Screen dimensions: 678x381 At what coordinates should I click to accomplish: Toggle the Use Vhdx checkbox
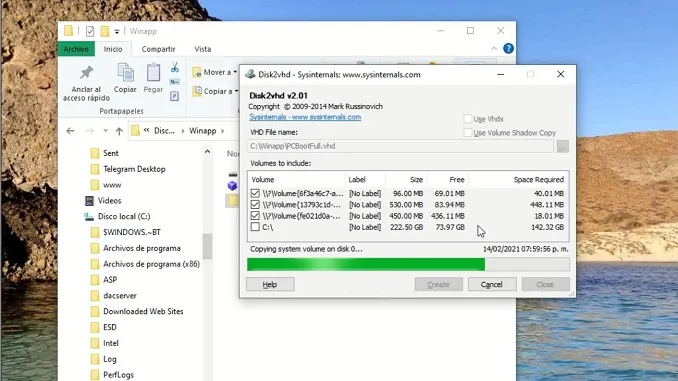[x=467, y=118]
